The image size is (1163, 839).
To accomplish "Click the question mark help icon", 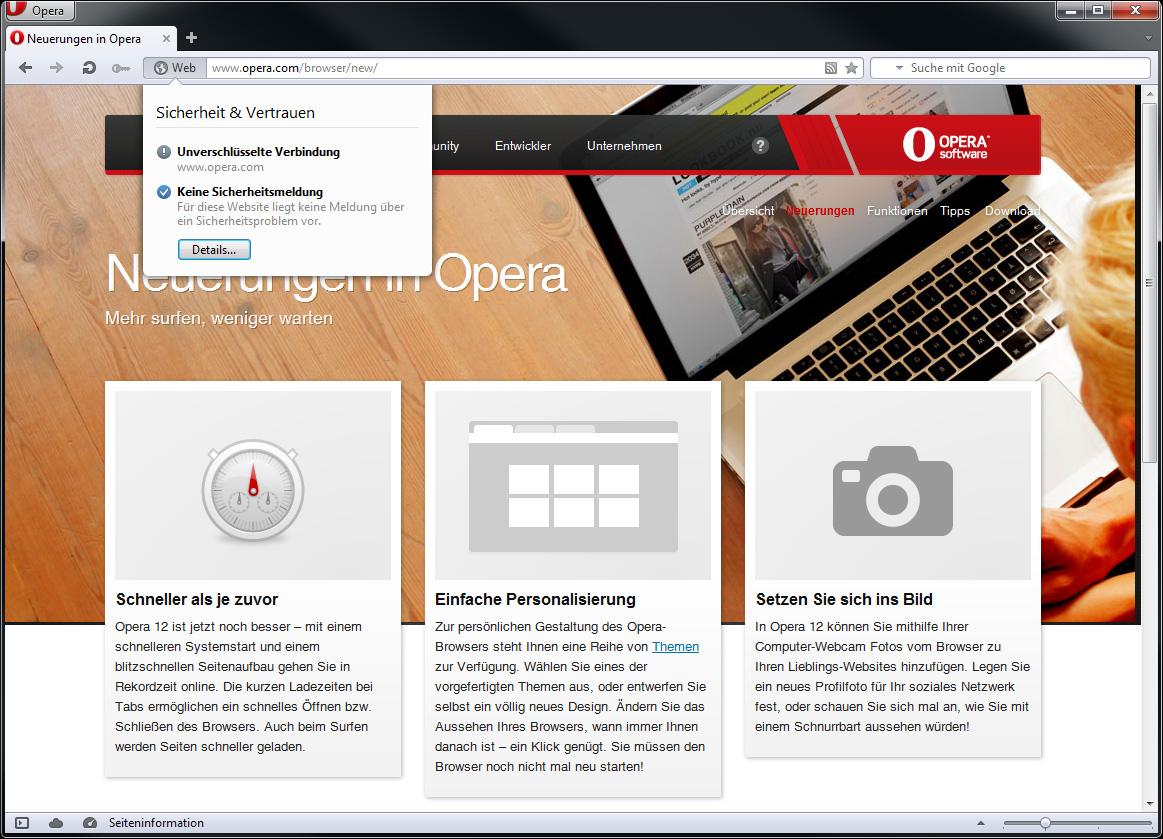I will click(760, 146).
